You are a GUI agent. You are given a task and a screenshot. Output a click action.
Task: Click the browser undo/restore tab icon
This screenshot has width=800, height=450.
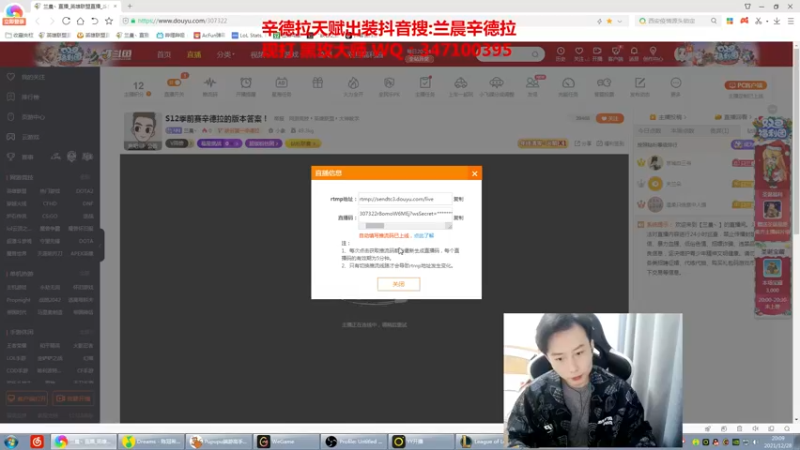point(94,21)
